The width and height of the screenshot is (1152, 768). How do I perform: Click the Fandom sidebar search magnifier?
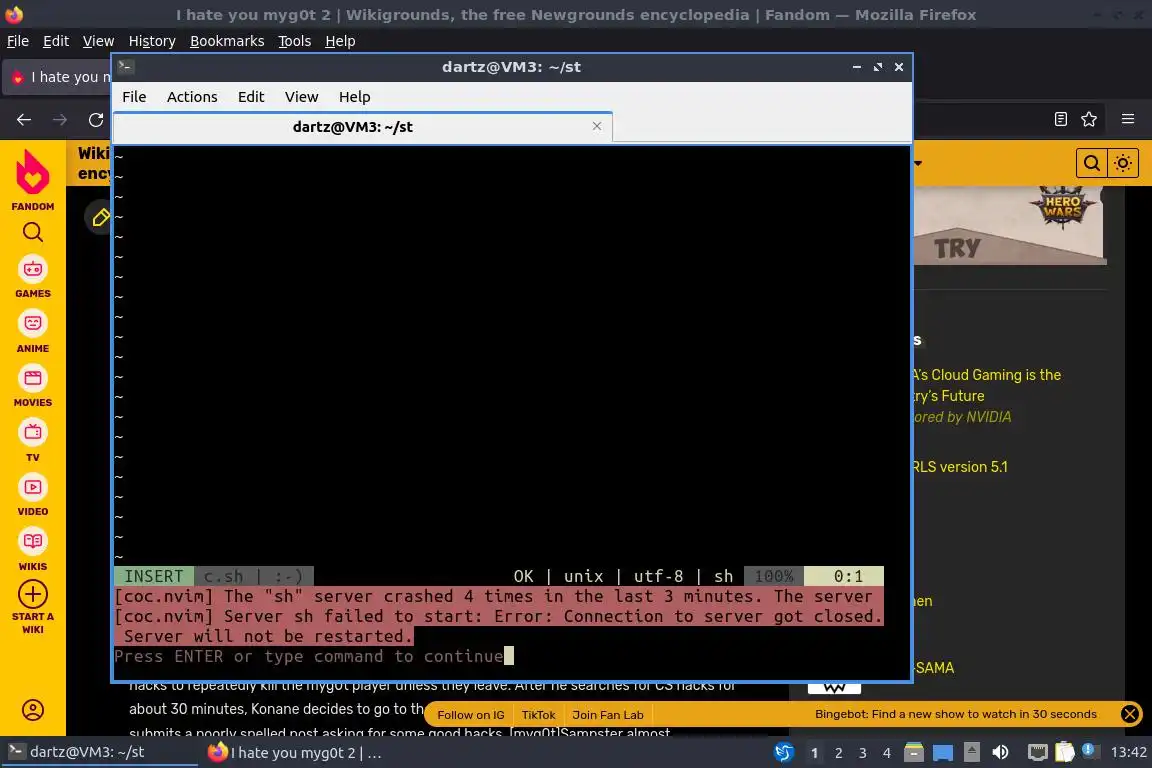32,232
